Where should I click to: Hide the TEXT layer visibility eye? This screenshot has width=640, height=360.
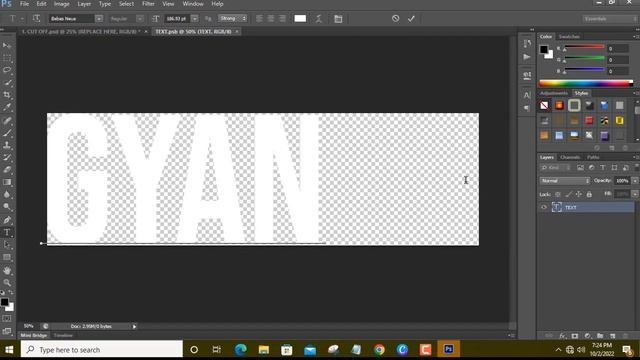[544, 207]
